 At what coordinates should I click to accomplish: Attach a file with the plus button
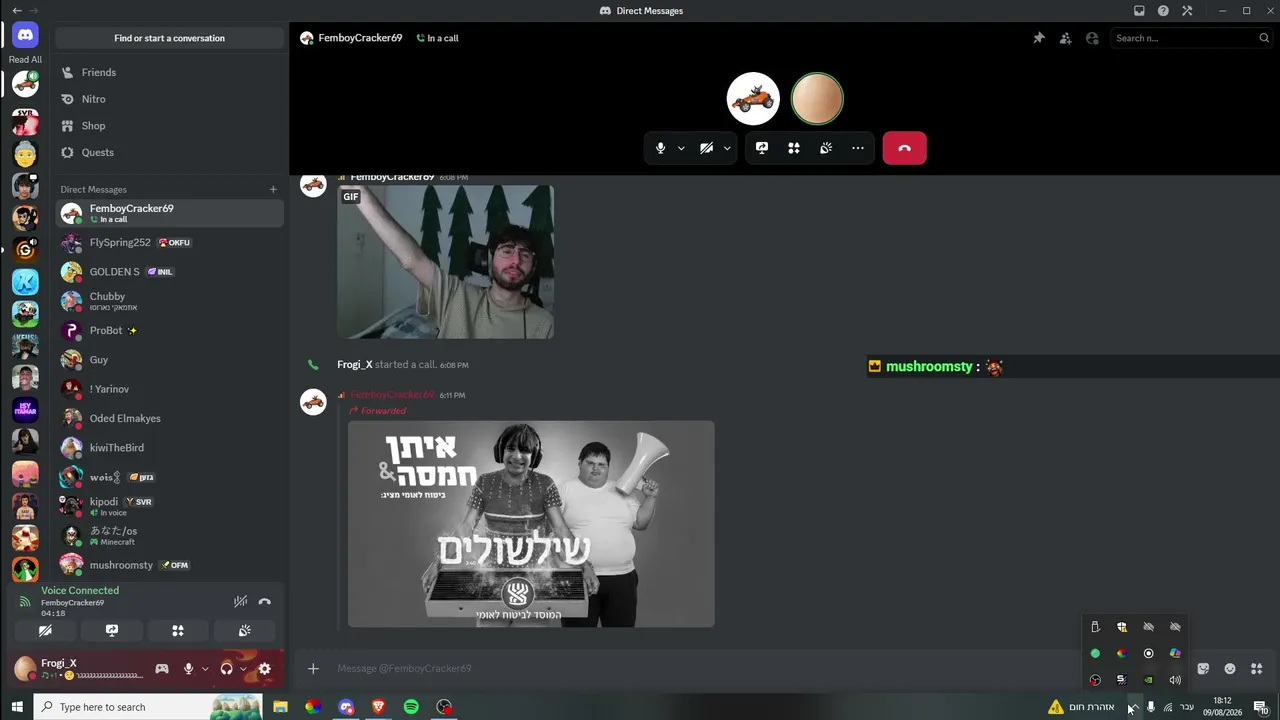click(x=313, y=668)
